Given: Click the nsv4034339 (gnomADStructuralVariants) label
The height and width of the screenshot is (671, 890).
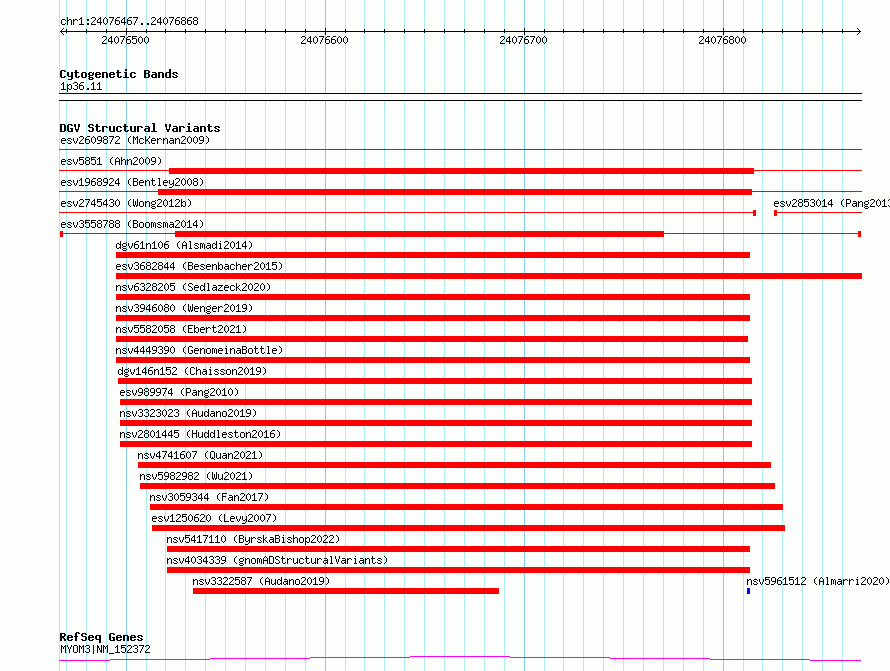Looking at the screenshot, I should pos(277,560).
